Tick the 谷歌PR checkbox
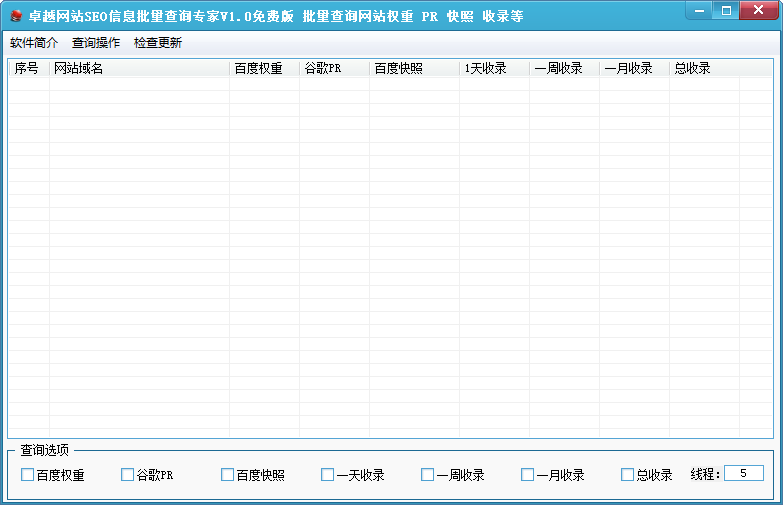The image size is (783, 505). (x=127, y=475)
